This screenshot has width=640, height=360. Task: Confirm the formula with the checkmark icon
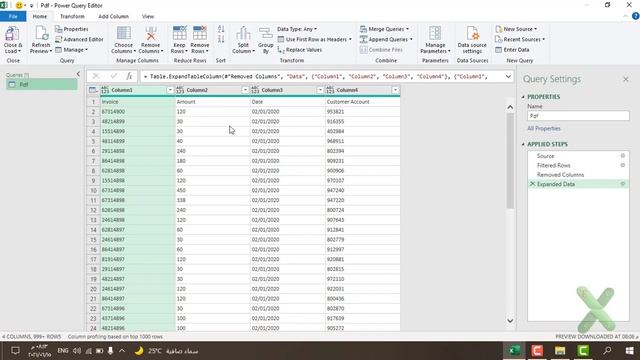tap(113, 76)
